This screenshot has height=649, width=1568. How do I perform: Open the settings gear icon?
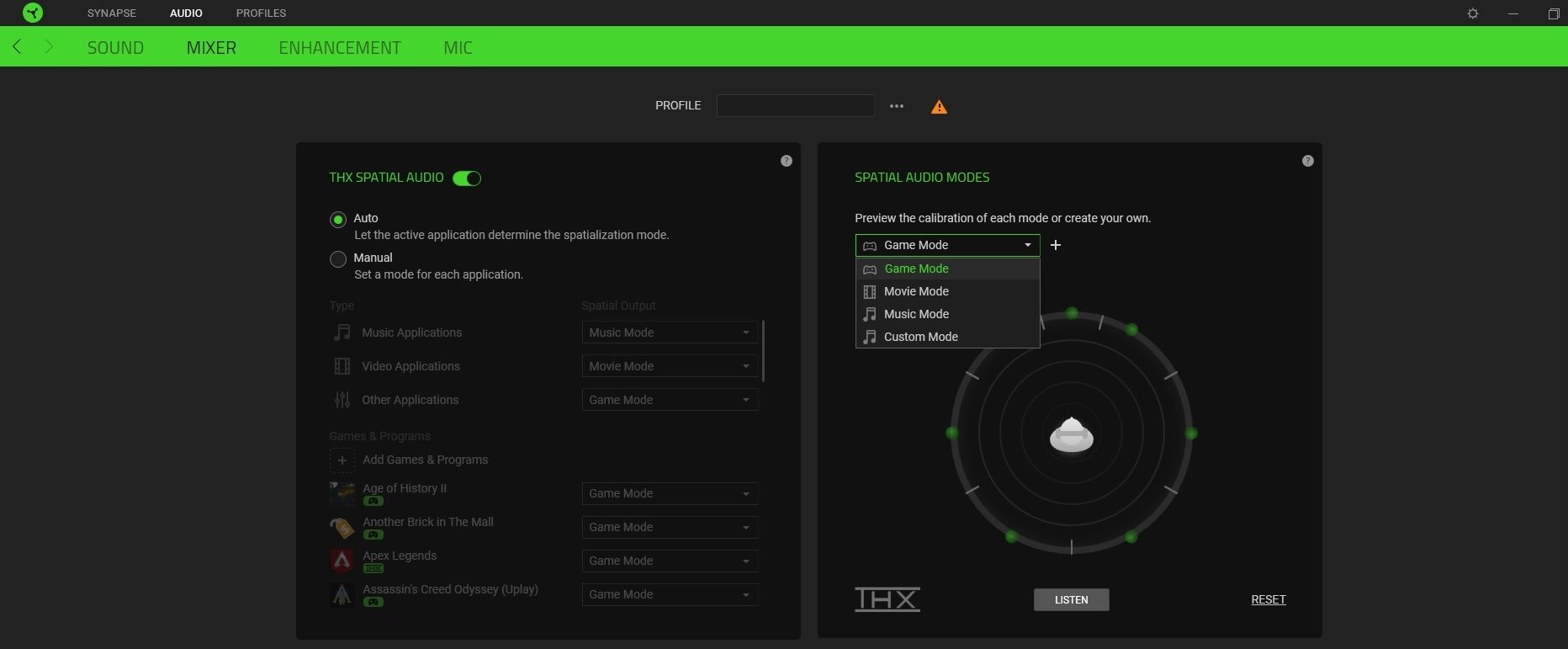pos(1472,13)
